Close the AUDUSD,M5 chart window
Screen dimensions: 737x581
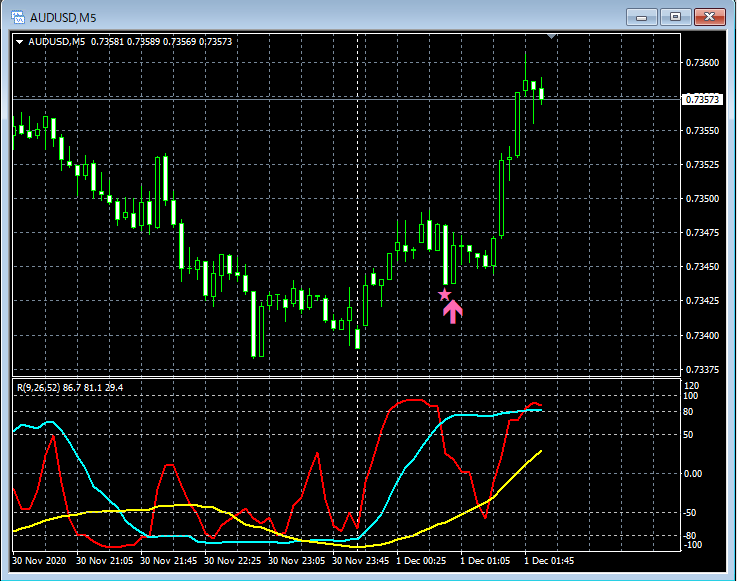coord(709,16)
